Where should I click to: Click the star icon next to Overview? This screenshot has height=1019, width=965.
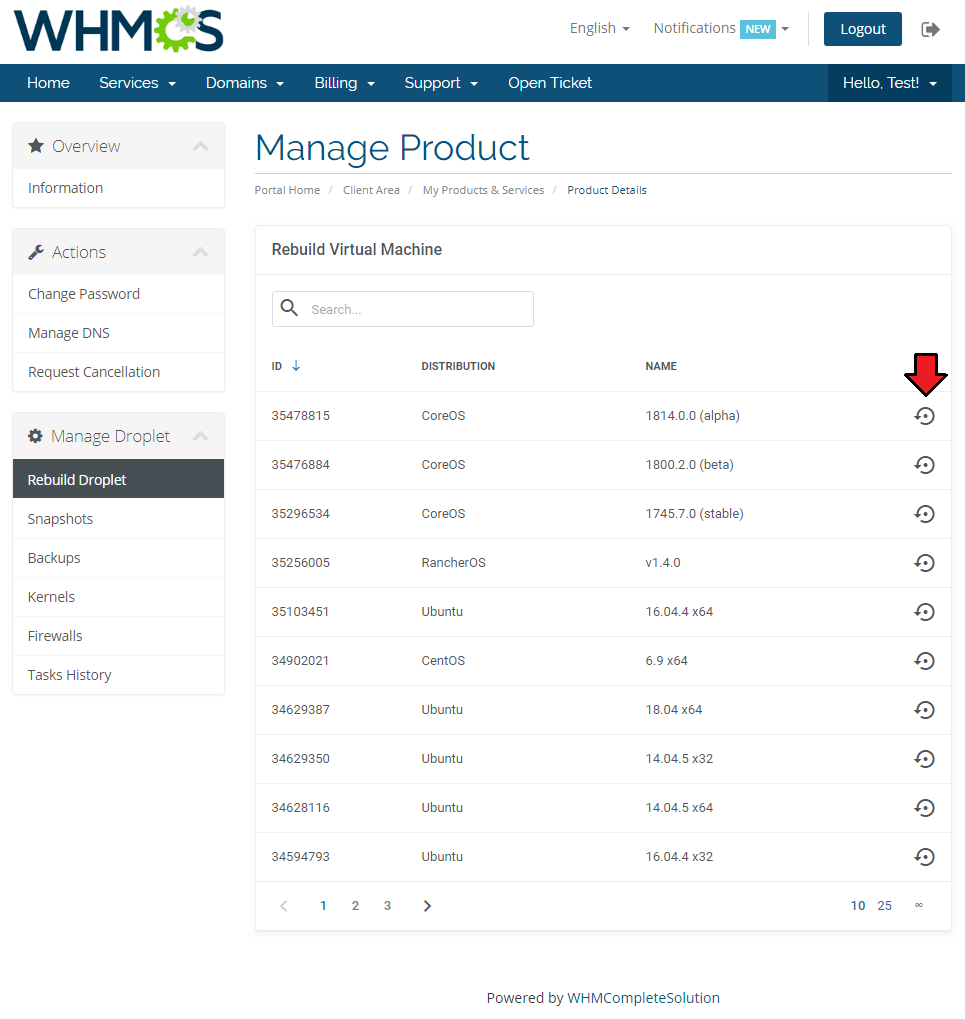tap(36, 146)
